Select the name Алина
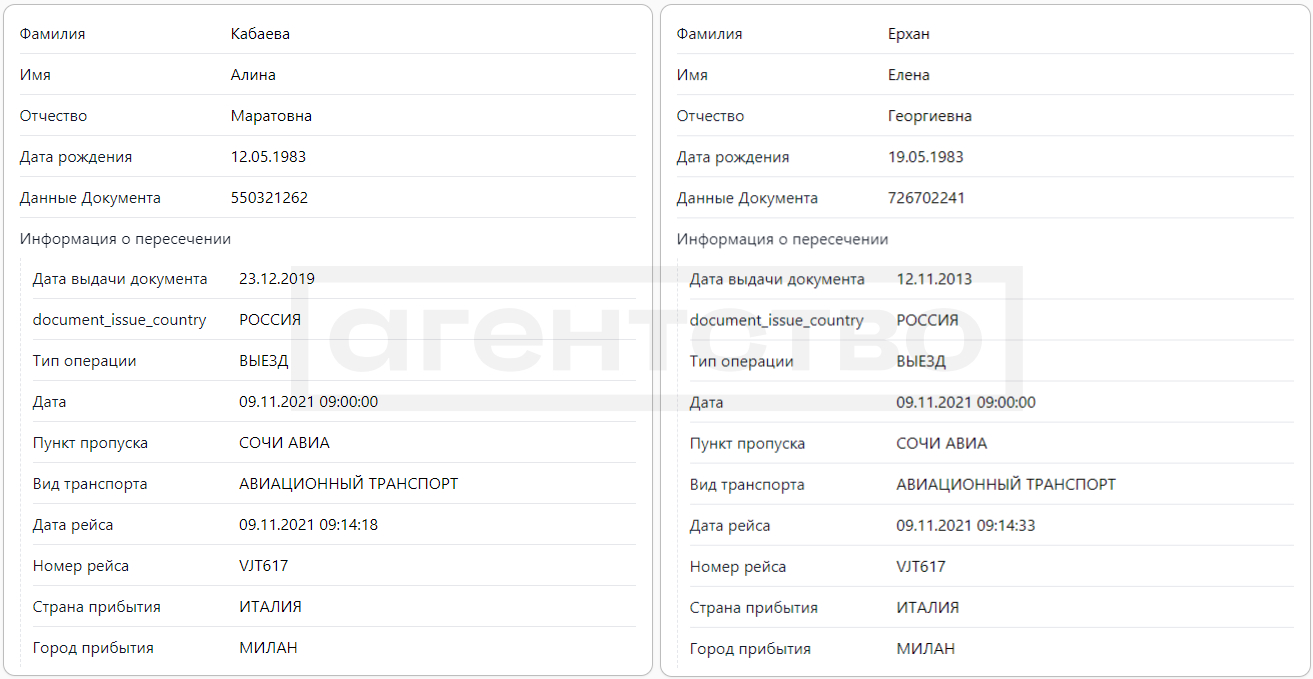 (253, 75)
